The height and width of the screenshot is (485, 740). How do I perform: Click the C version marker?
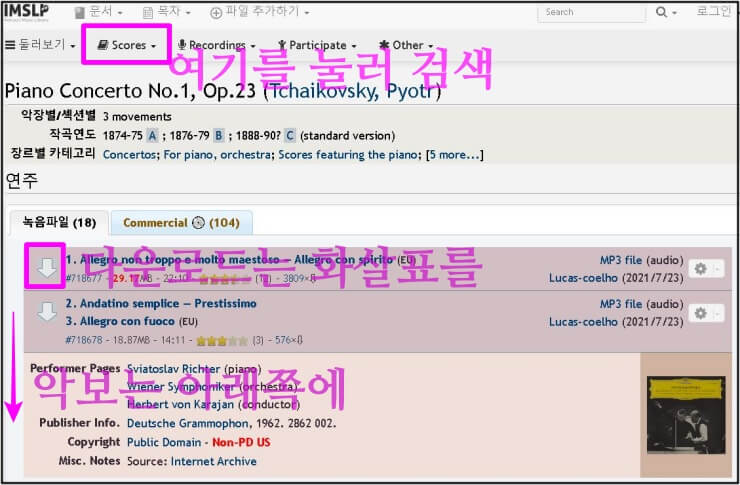pyautogui.click(x=290, y=136)
